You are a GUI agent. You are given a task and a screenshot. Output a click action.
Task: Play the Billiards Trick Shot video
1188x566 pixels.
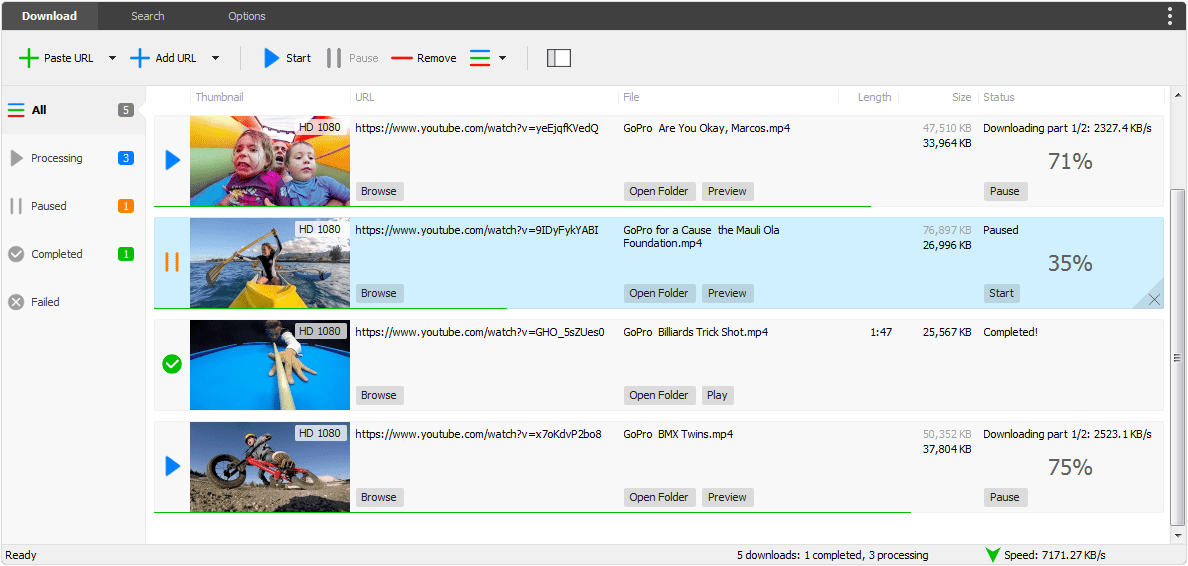point(717,395)
